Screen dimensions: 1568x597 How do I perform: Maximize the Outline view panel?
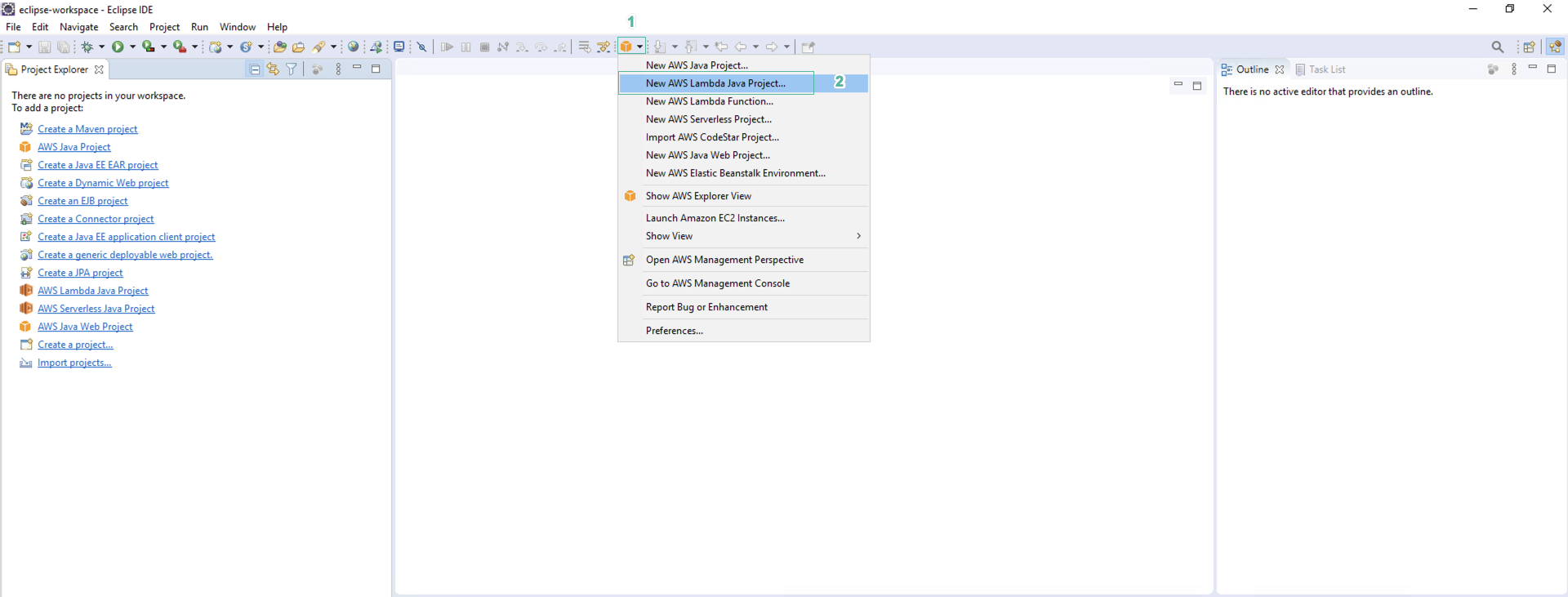[1552, 69]
